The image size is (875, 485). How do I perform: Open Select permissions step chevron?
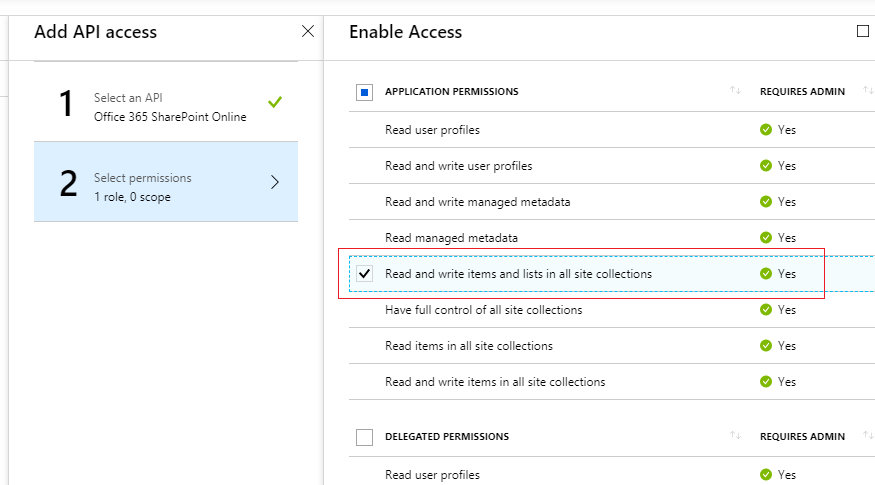(x=275, y=182)
